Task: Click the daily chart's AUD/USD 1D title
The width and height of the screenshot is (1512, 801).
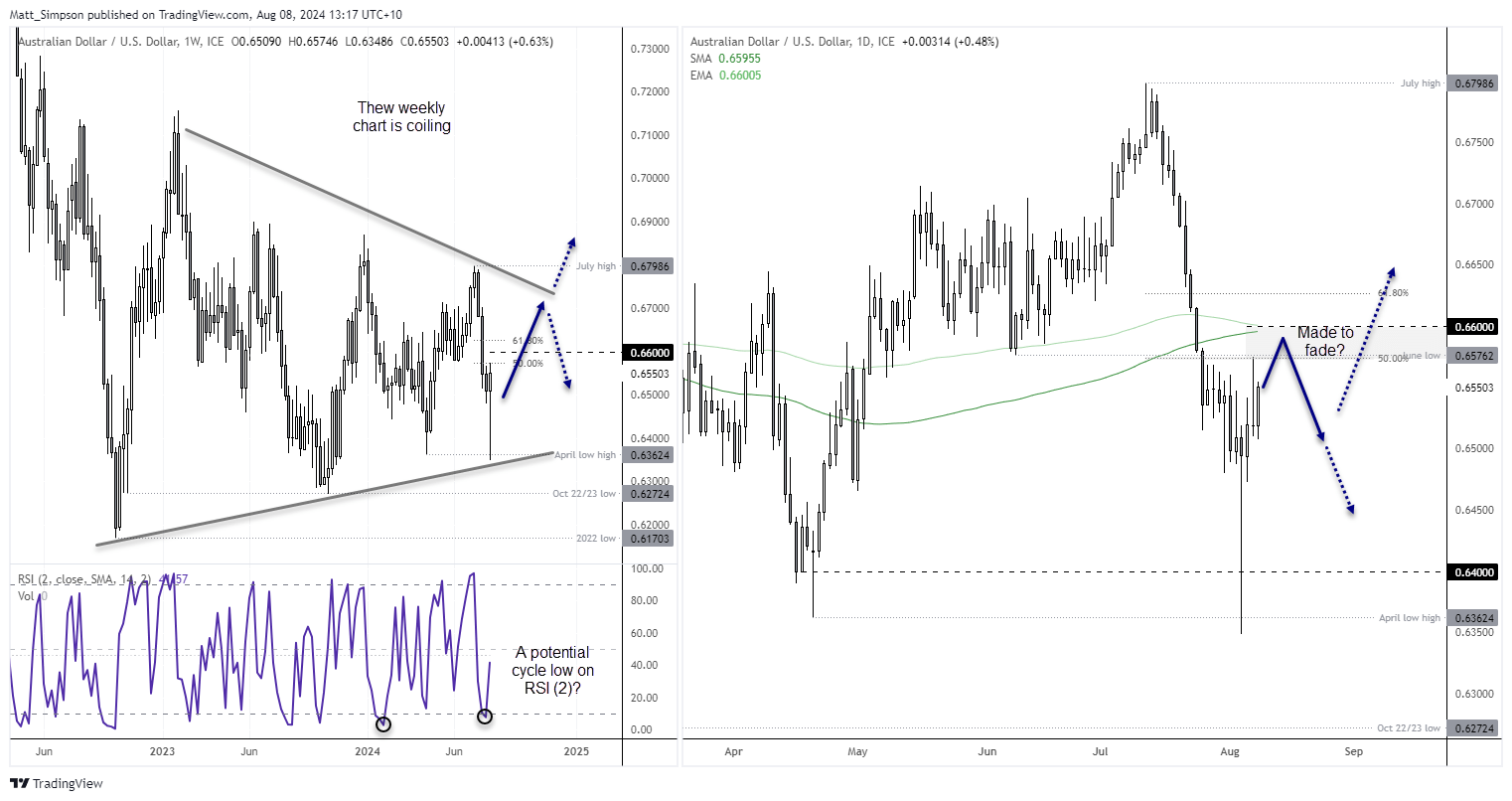Action: click(792, 42)
